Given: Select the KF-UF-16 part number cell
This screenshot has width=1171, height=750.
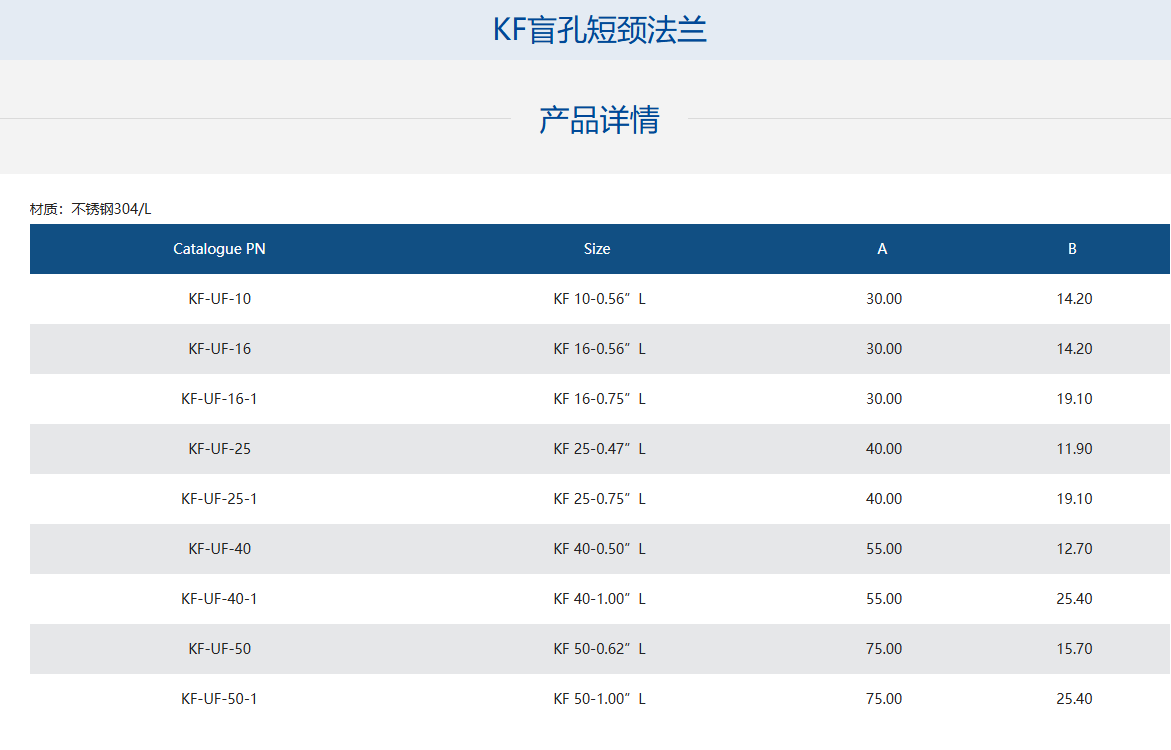Looking at the screenshot, I should 219,349.
